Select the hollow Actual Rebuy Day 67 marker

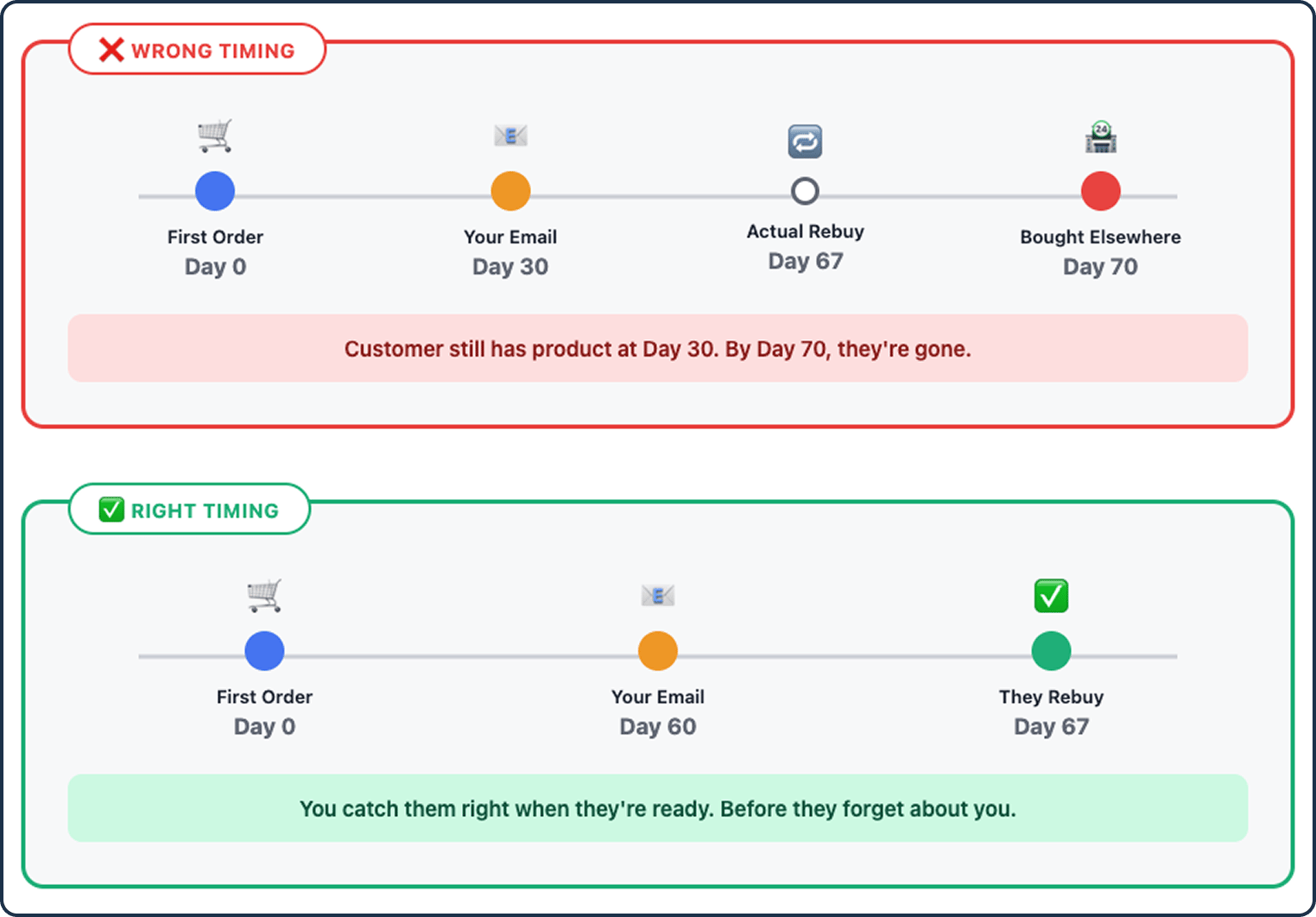pyautogui.click(x=805, y=191)
